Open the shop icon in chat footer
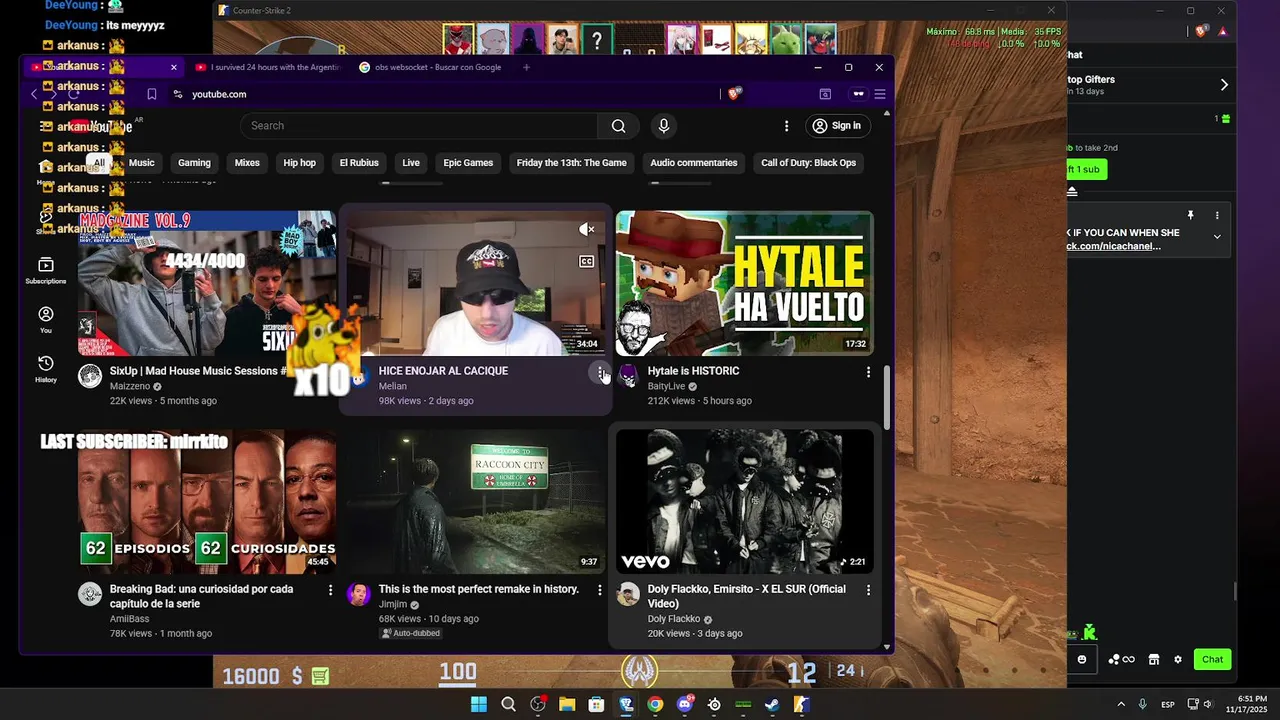The width and height of the screenshot is (1280, 720). 1154,659
